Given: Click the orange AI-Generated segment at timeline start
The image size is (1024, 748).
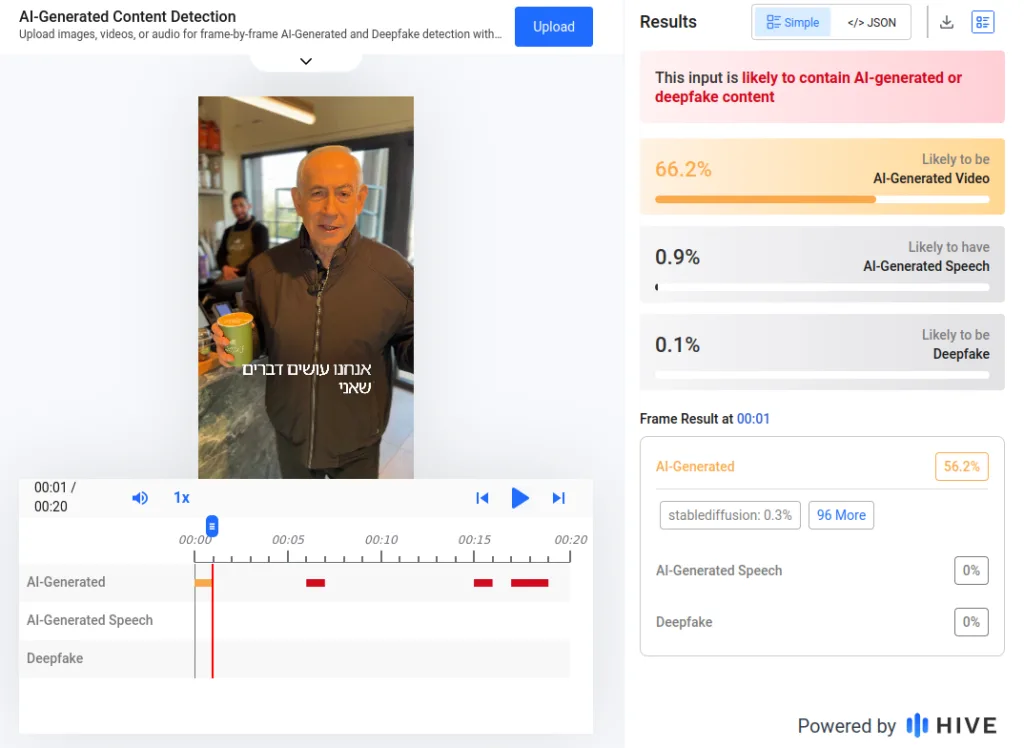Looking at the screenshot, I should click(203, 582).
